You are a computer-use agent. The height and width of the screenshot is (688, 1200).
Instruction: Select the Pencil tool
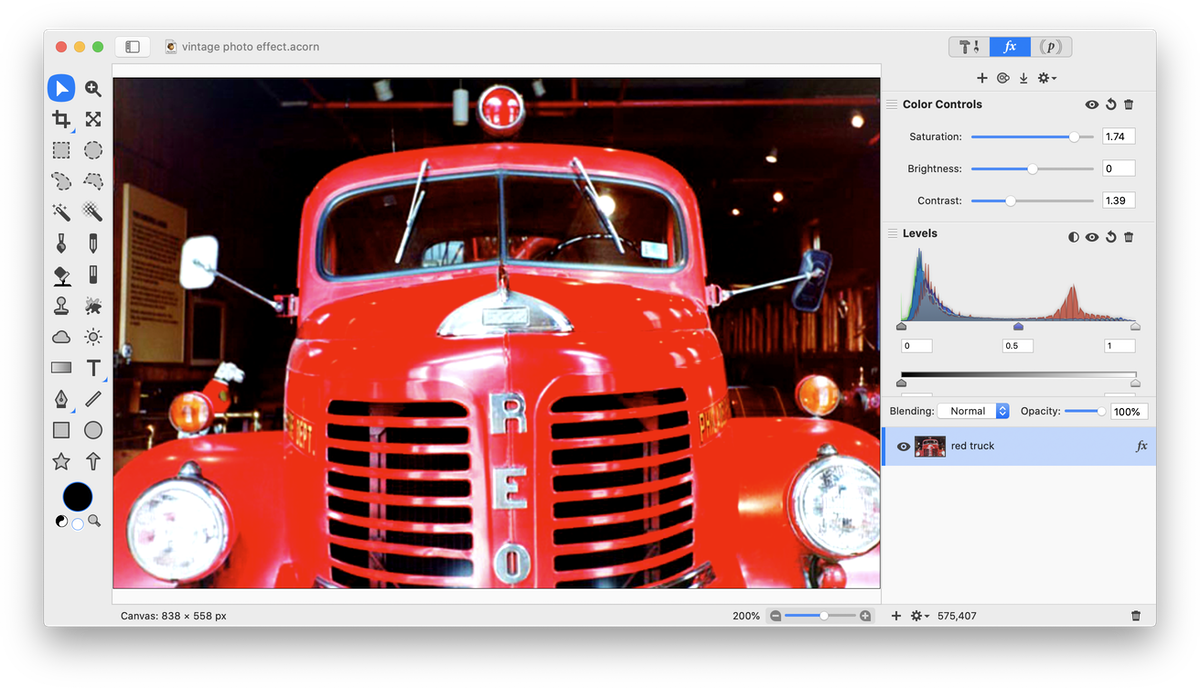[x=93, y=243]
